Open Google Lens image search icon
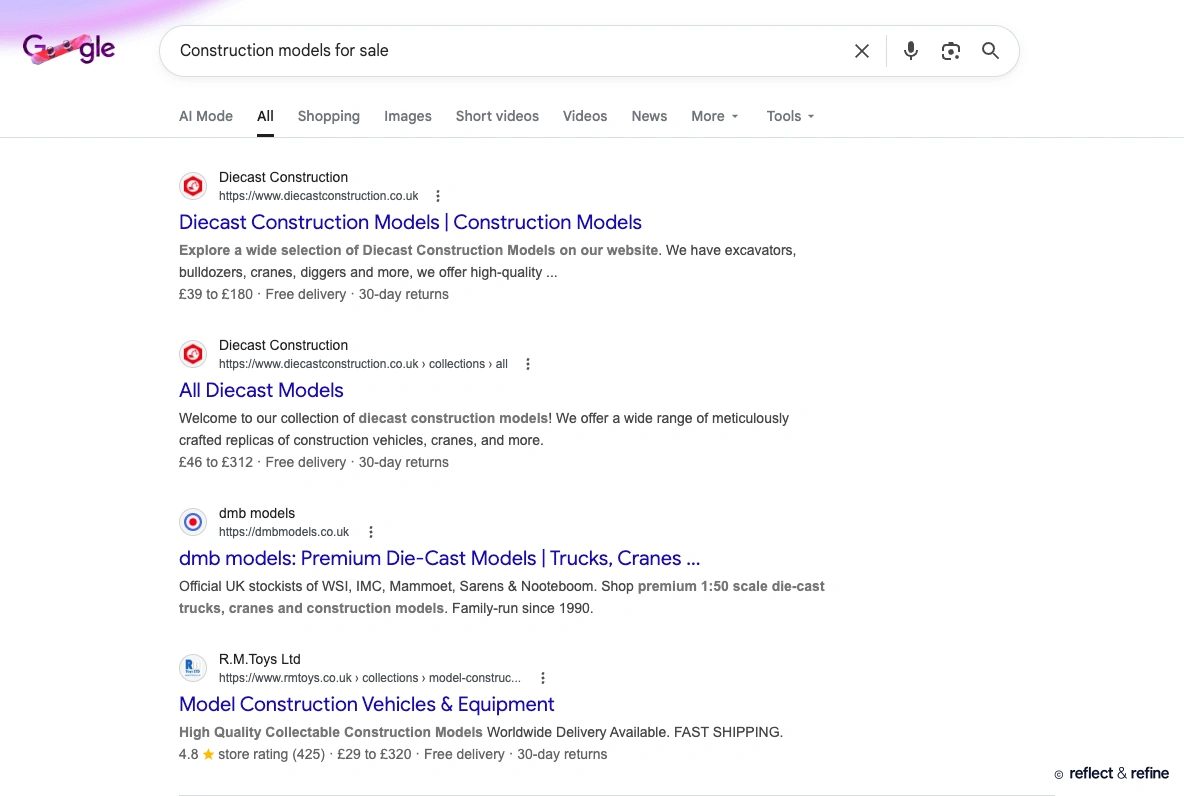 950,50
